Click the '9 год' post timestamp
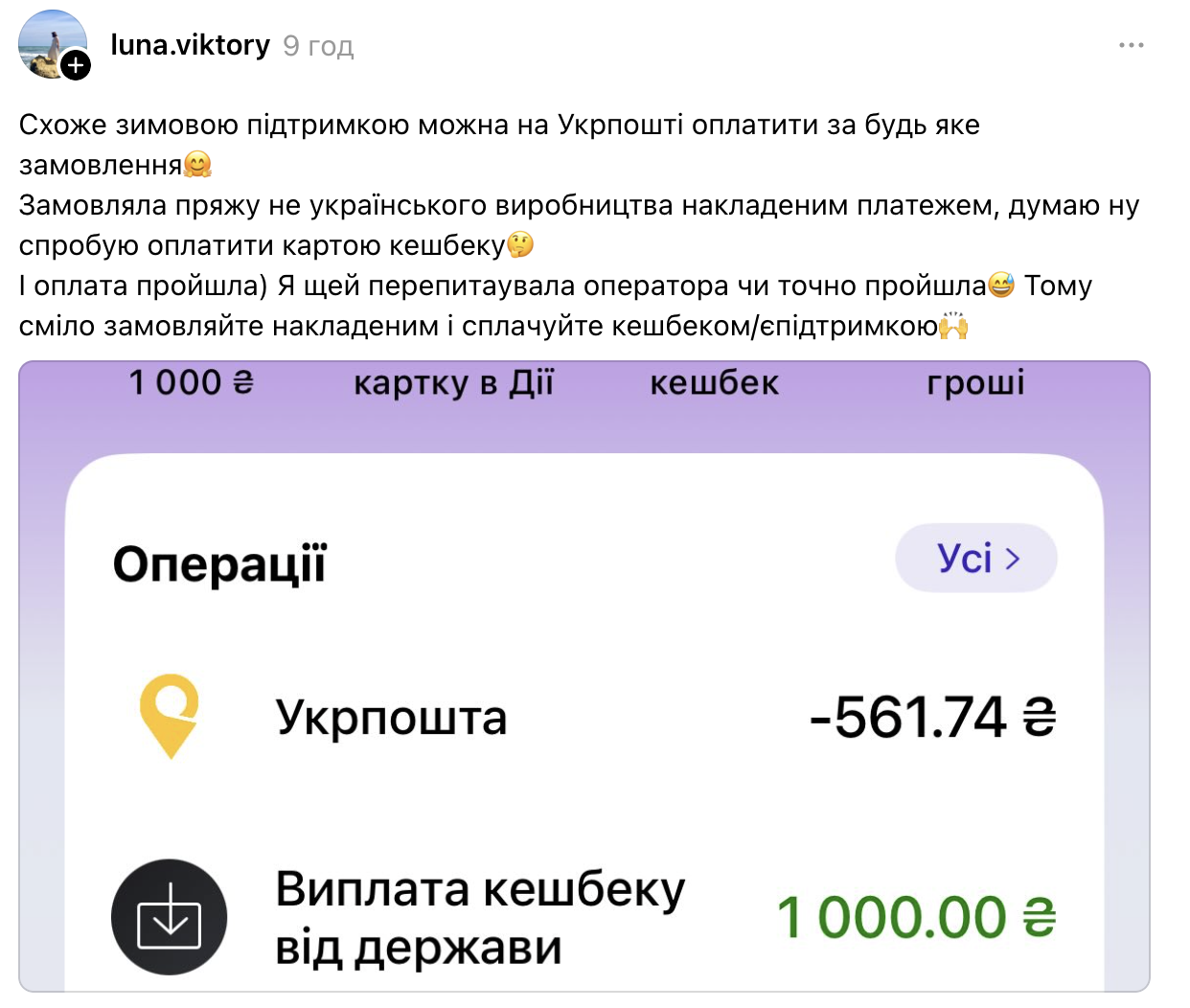The image size is (1190, 1008). (318, 46)
